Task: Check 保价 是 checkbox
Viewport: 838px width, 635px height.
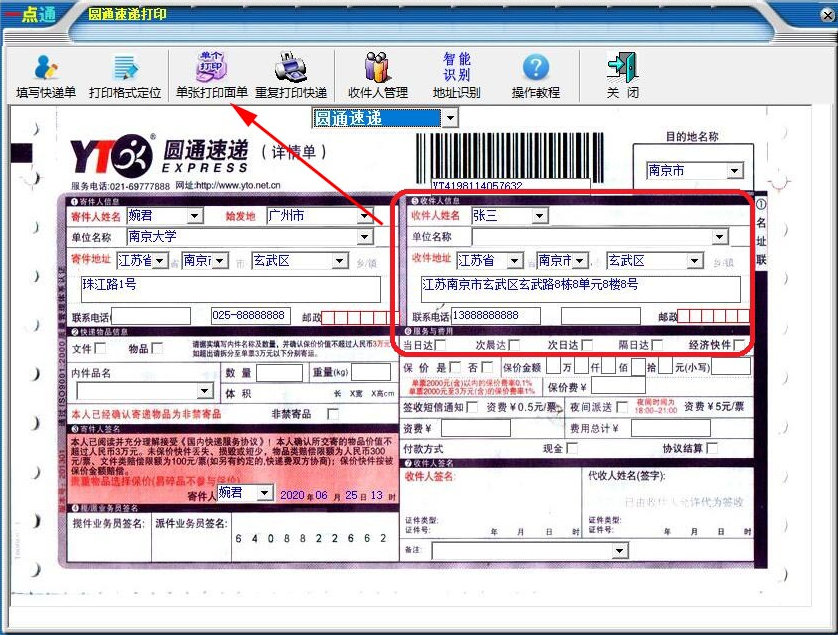Action: 455,367
